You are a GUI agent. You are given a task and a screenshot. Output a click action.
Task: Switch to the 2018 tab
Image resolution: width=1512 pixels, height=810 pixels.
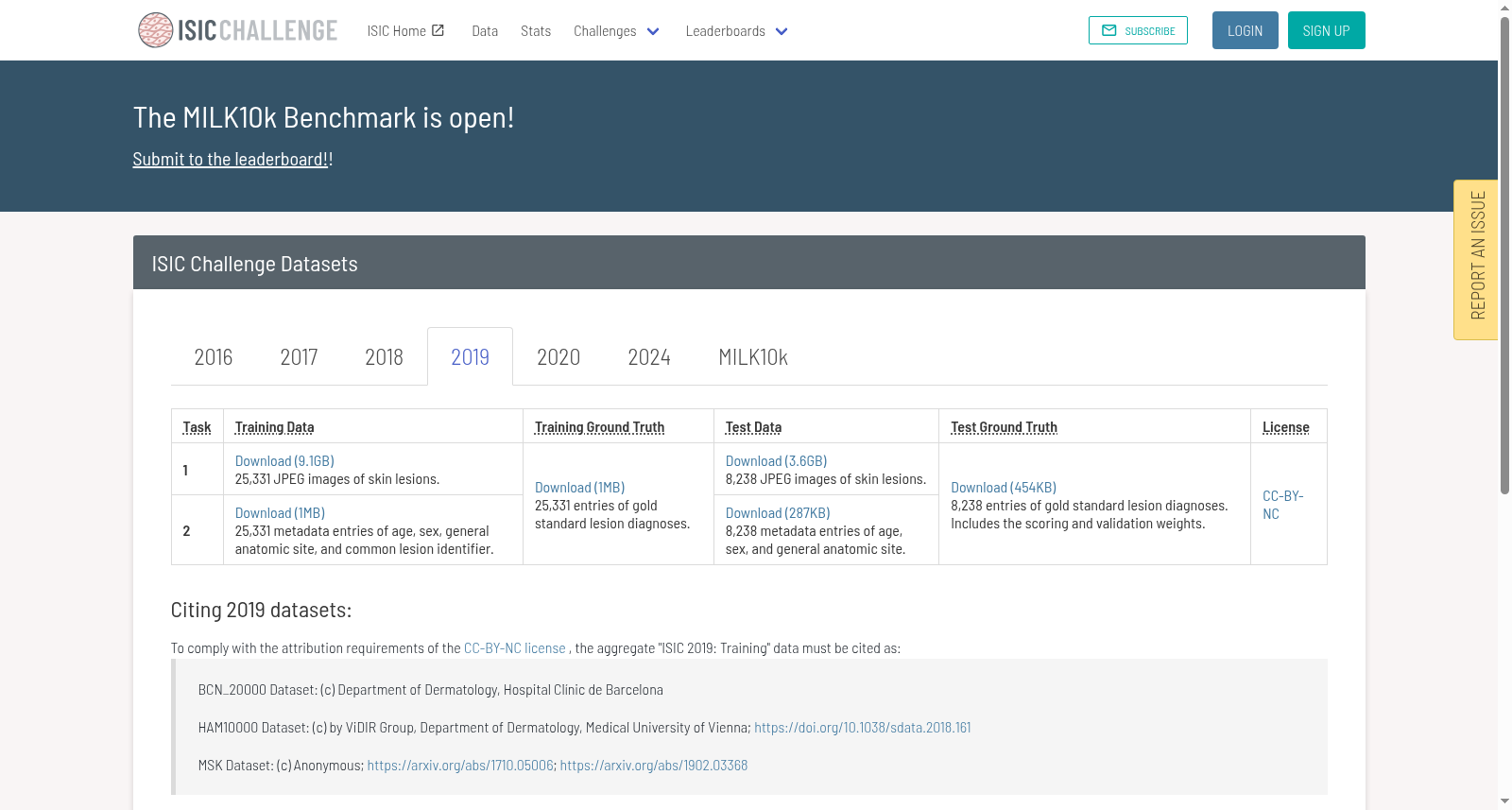(384, 356)
